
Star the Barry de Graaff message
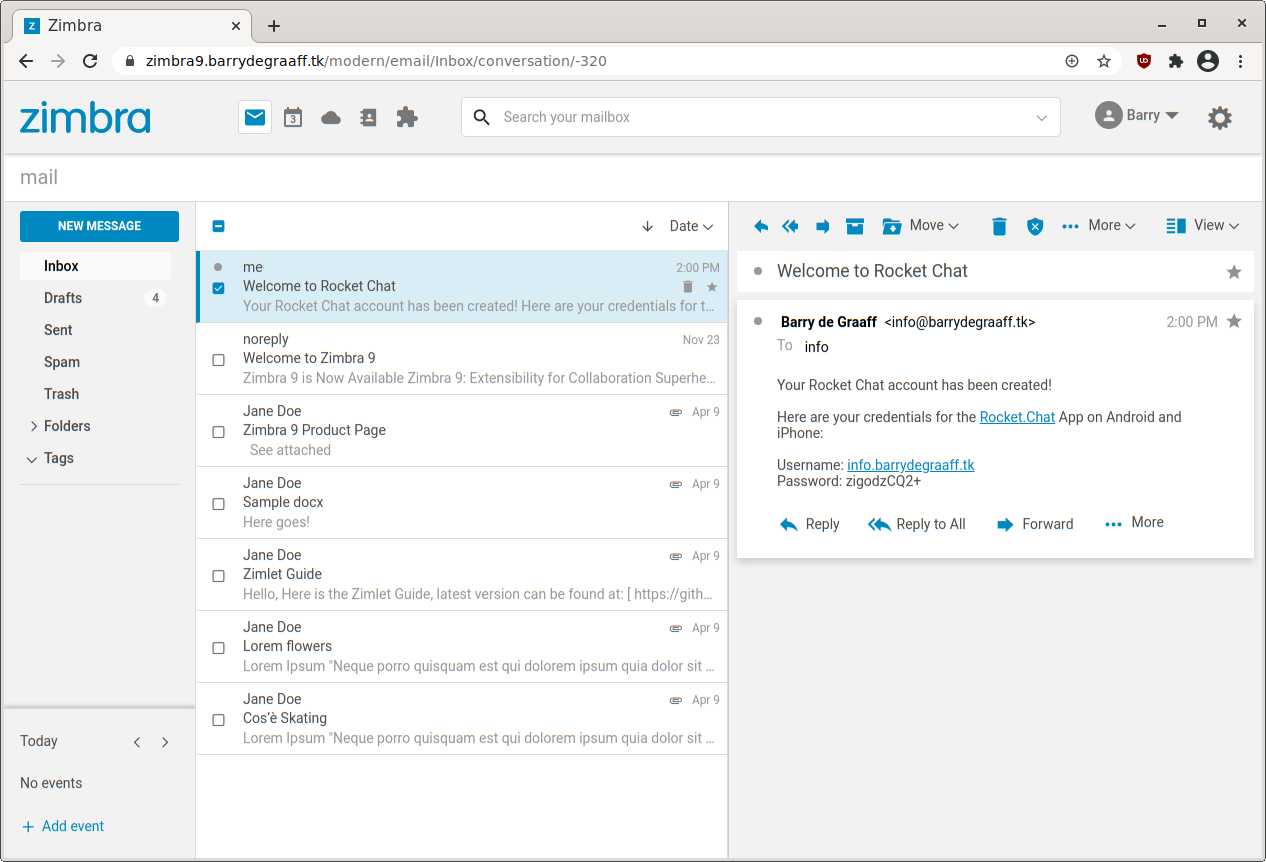click(1234, 321)
